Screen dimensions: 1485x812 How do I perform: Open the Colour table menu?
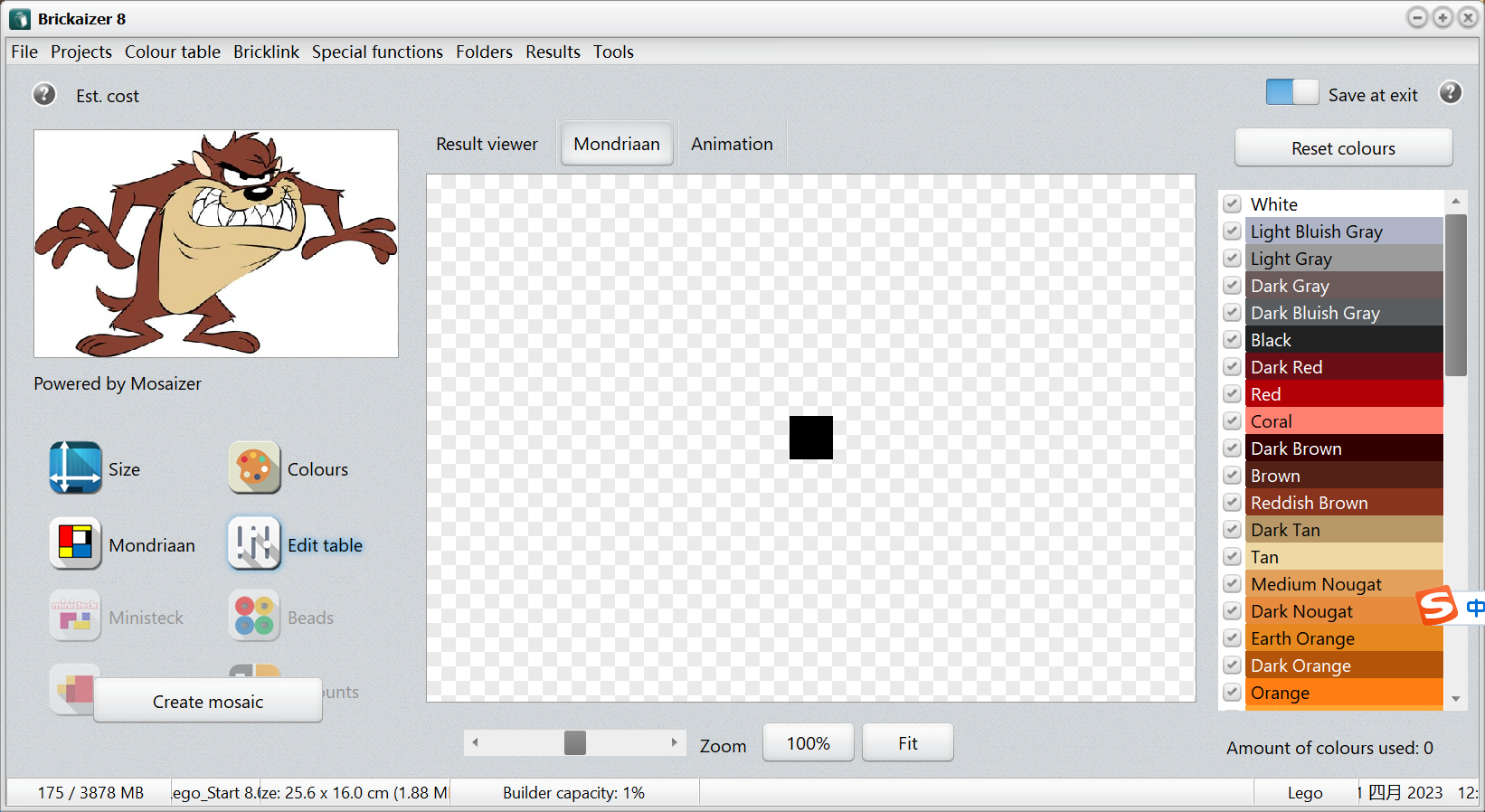173,52
